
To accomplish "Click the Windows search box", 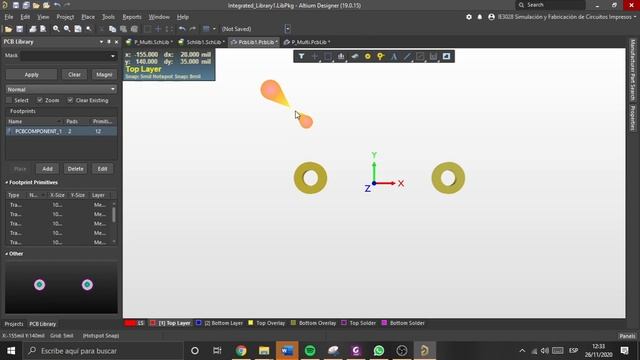I will click(x=102, y=351).
